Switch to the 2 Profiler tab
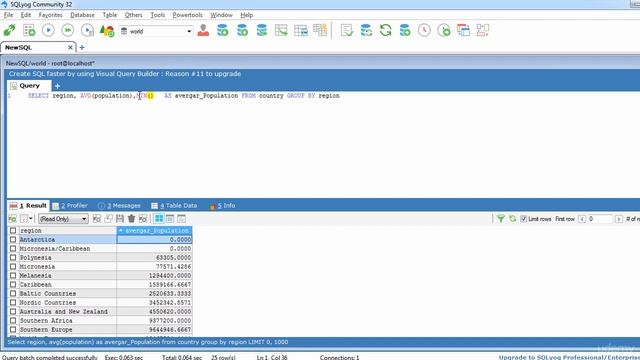This screenshot has width=640, height=360. tap(70, 206)
